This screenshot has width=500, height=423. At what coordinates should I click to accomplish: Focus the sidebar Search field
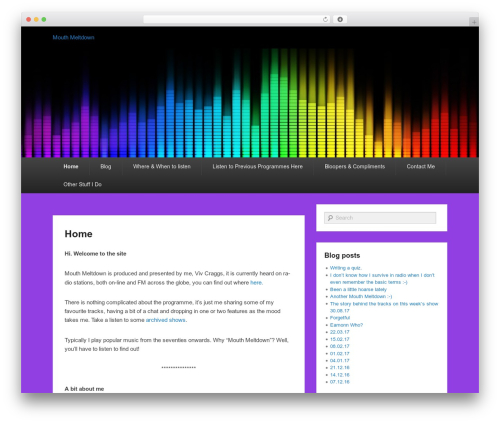[x=380, y=218]
